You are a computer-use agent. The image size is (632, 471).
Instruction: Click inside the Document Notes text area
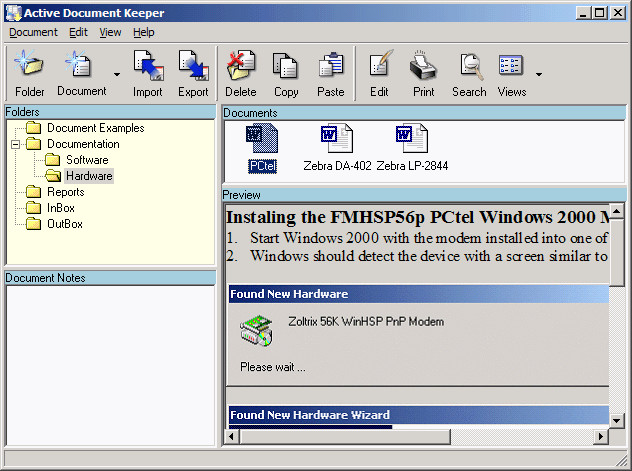click(110, 365)
